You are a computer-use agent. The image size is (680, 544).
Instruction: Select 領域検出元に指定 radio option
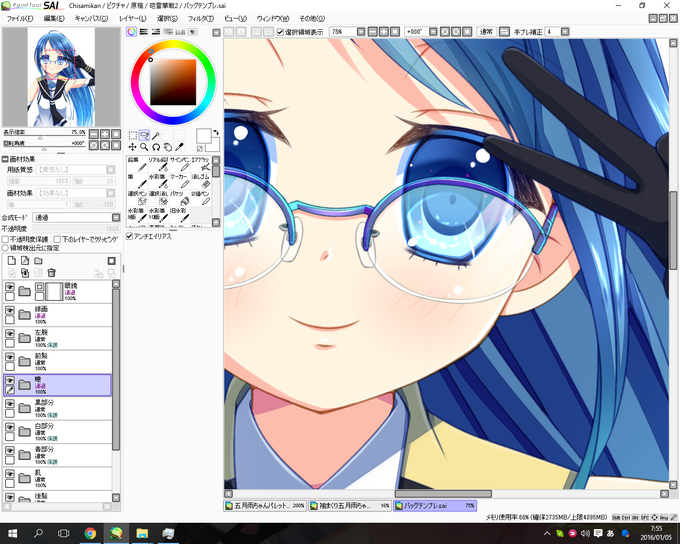click(x=5, y=248)
